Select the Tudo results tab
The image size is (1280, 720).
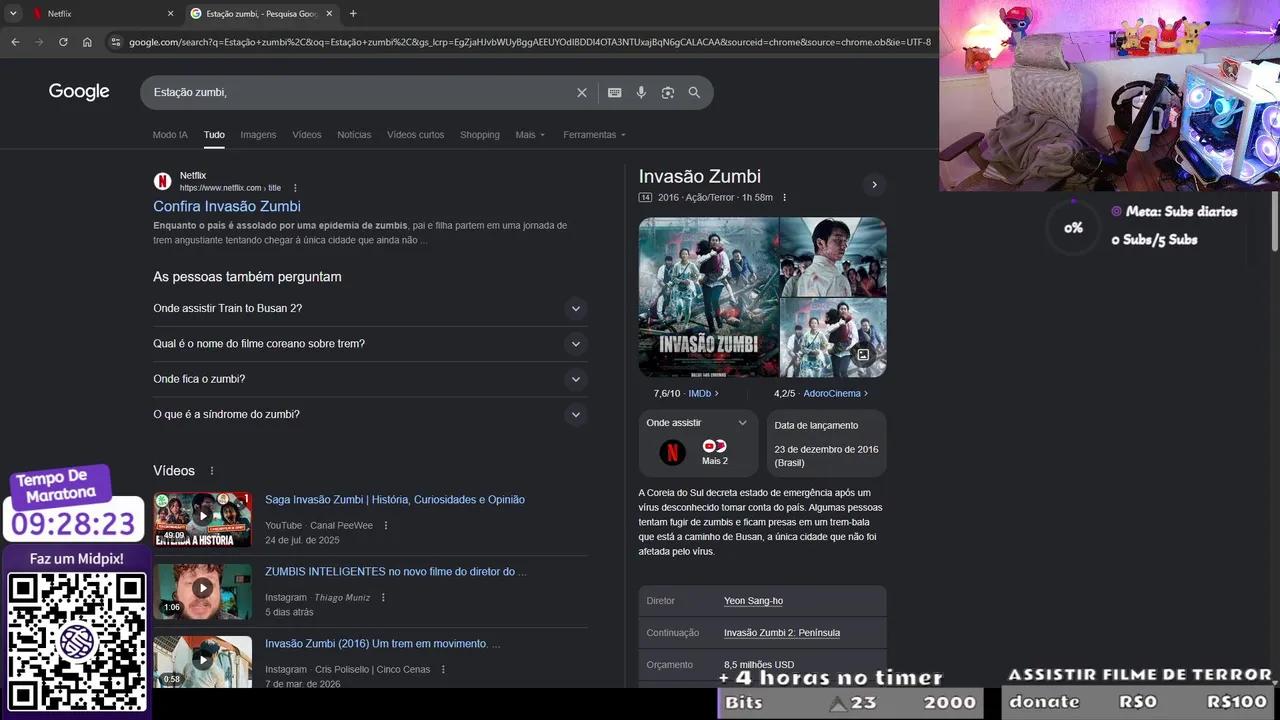214,135
